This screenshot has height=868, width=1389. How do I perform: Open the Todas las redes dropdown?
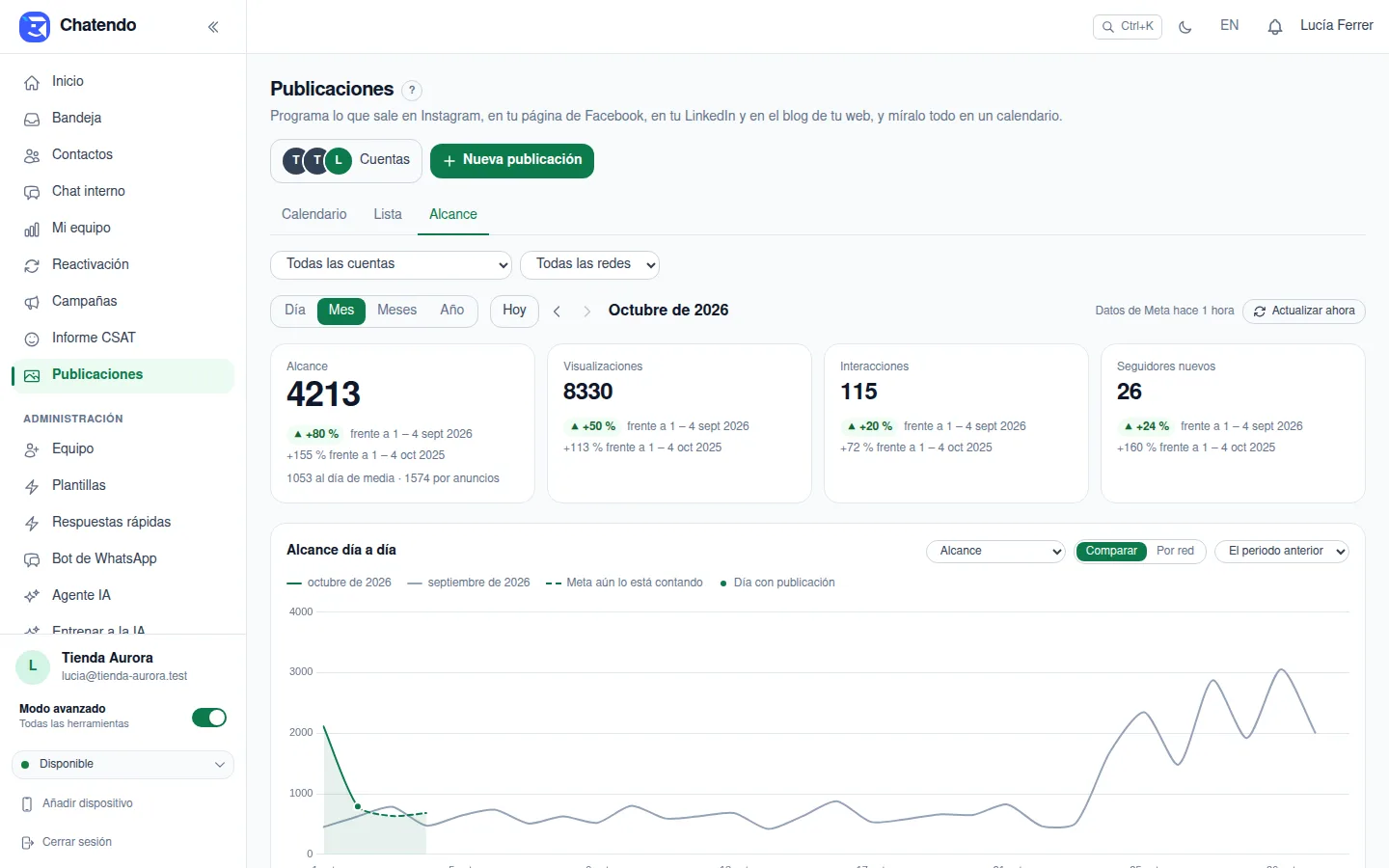[x=589, y=265]
